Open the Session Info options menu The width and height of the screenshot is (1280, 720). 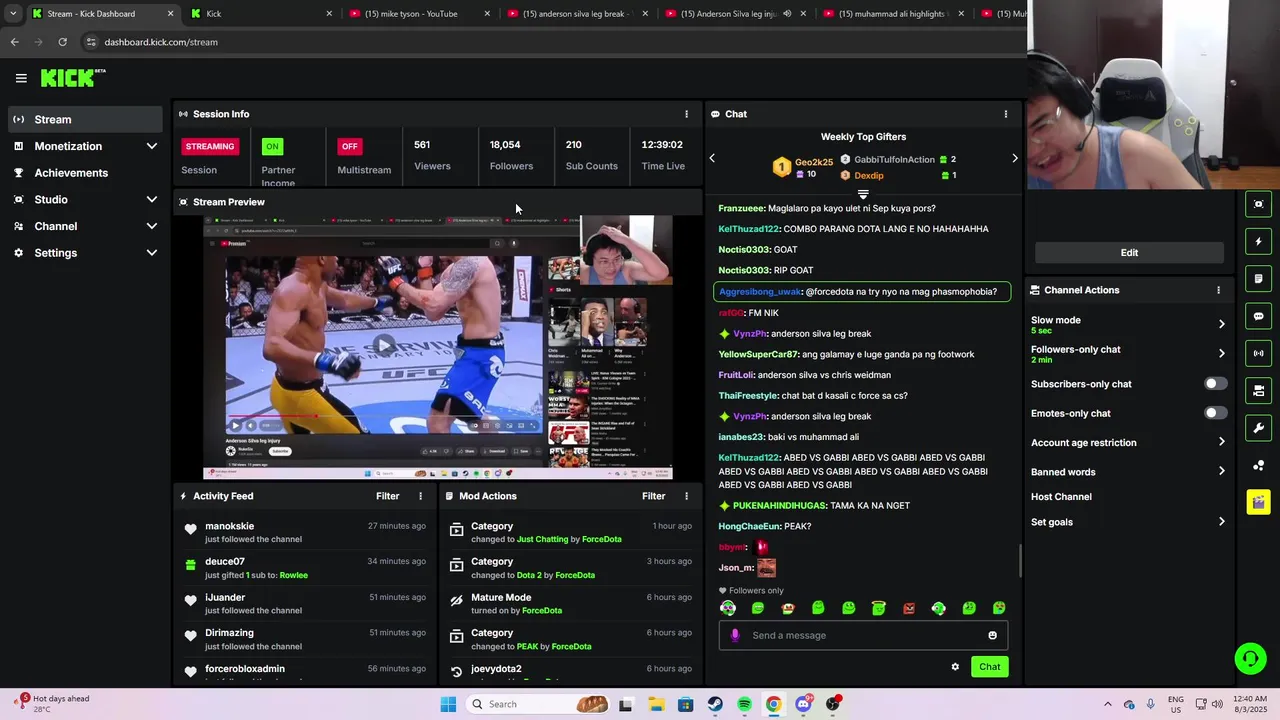(x=686, y=114)
